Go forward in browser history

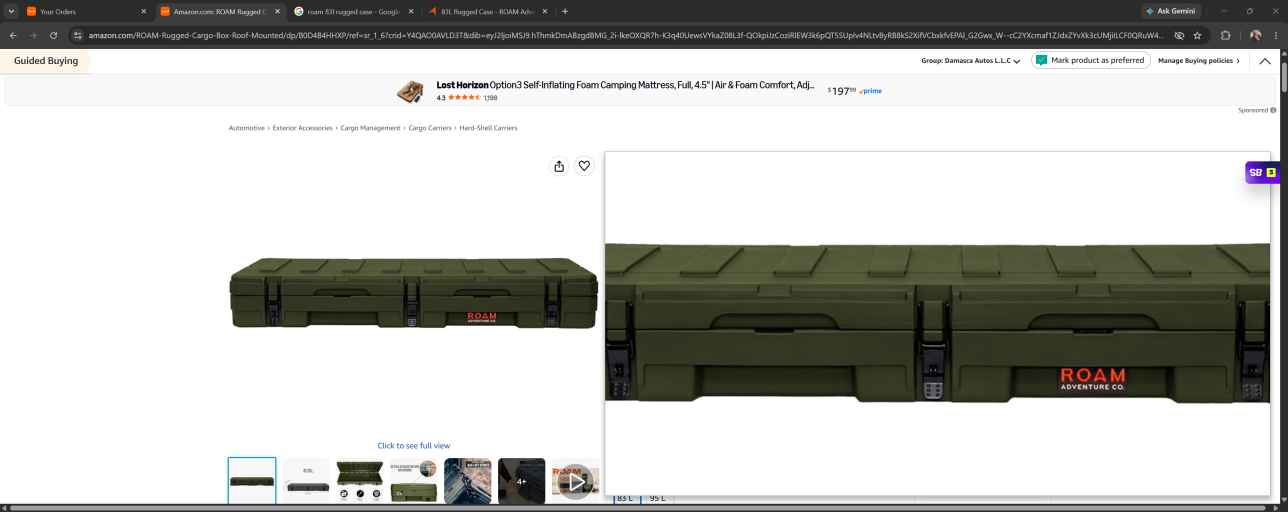[x=33, y=35]
